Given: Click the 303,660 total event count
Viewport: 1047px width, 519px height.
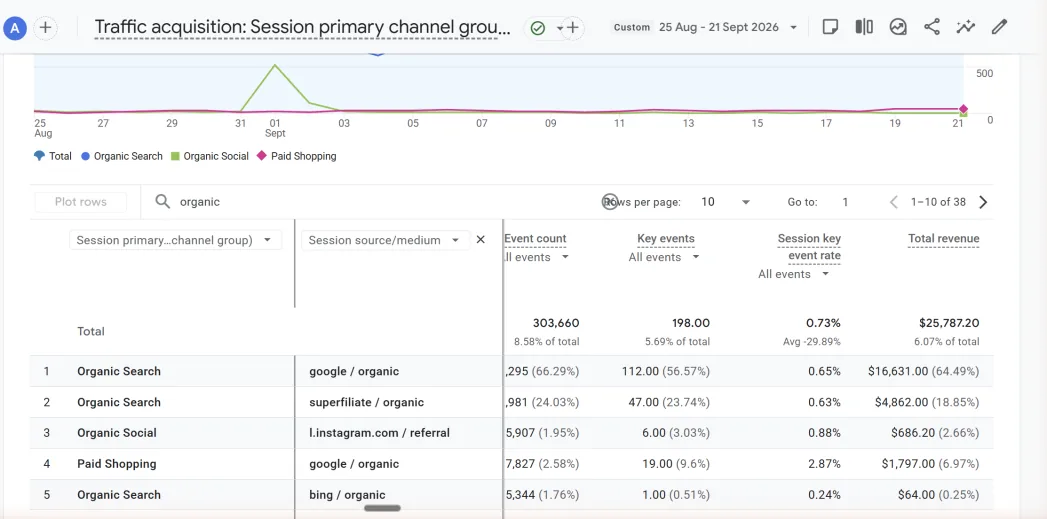Looking at the screenshot, I should (556, 323).
